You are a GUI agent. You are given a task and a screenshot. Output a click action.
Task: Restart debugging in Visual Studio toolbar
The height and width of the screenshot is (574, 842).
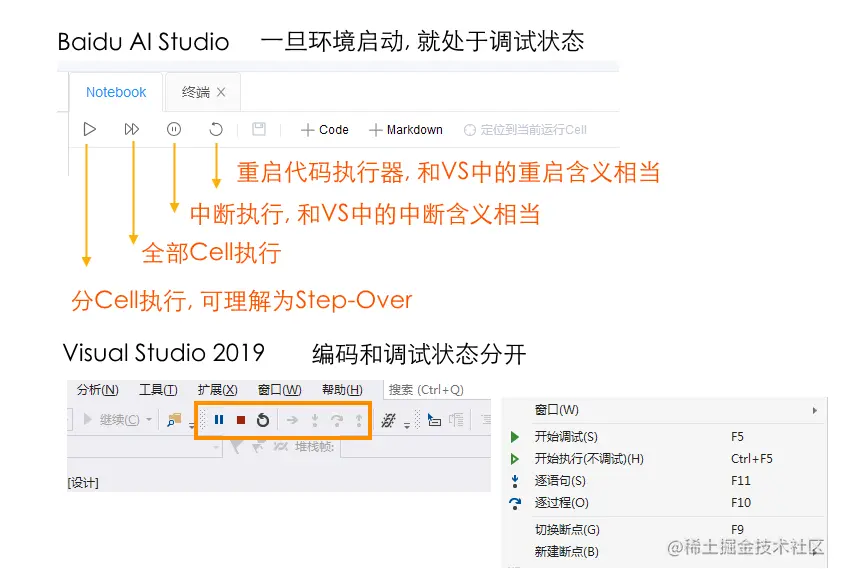(x=263, y=420)
